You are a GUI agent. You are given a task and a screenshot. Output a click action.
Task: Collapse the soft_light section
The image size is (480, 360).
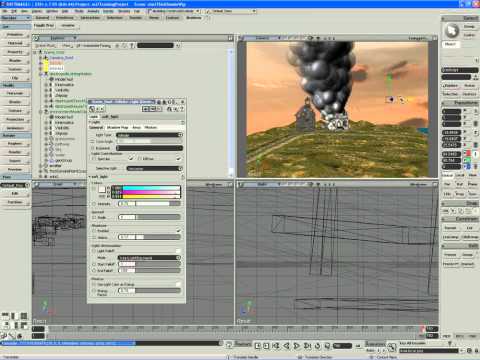(x=90, y=177)
